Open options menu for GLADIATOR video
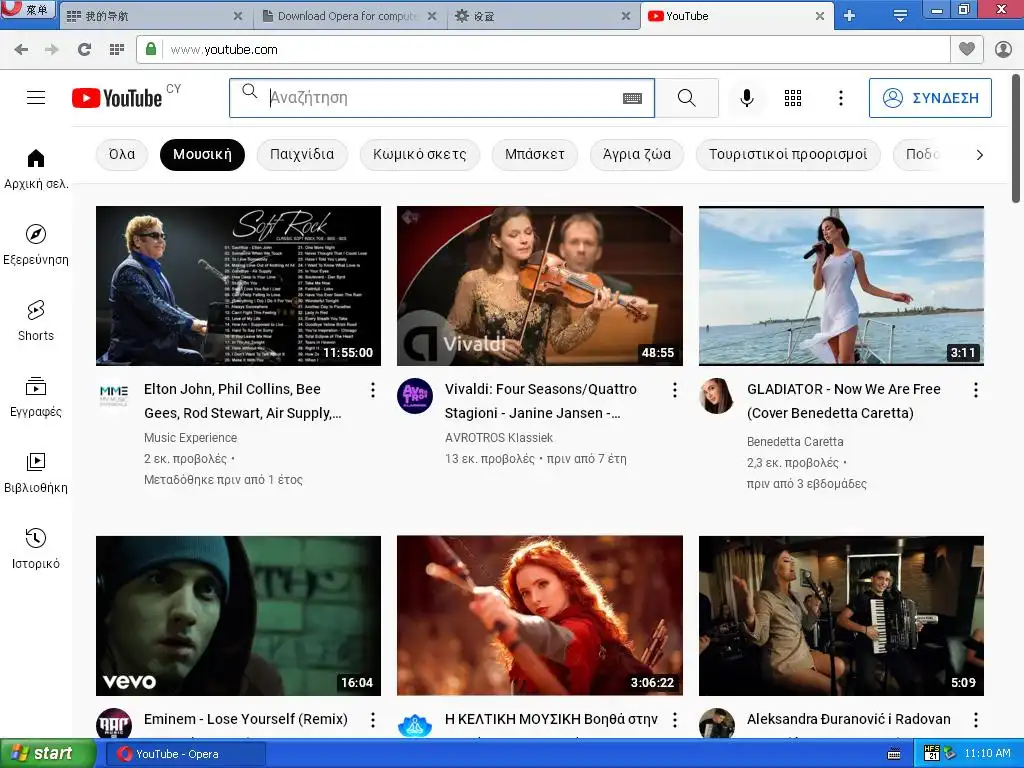This screenshot has height=768, width=1024. tap(976, 390)
